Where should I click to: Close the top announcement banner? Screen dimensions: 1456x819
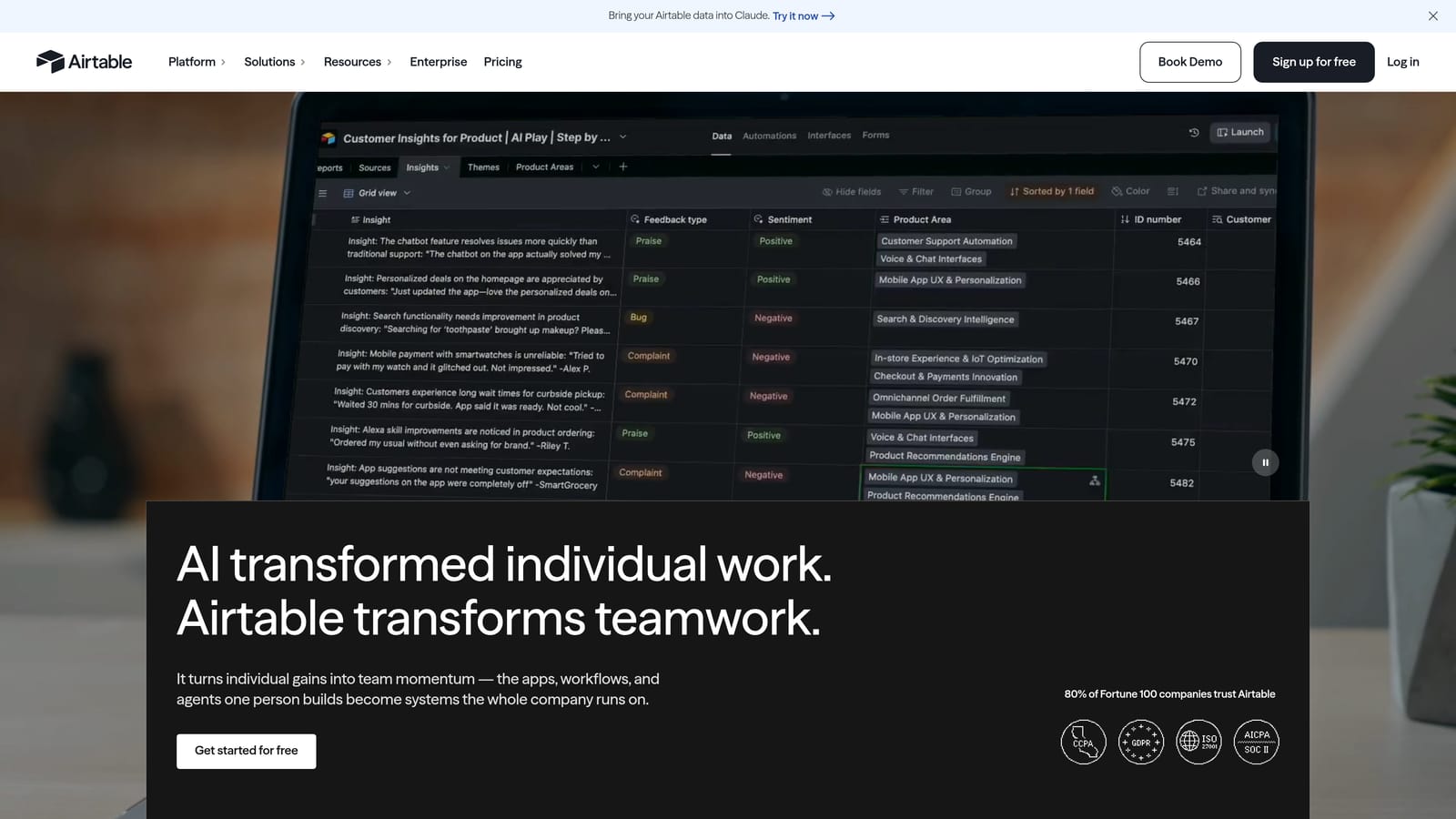click(x=1433, y=15)
